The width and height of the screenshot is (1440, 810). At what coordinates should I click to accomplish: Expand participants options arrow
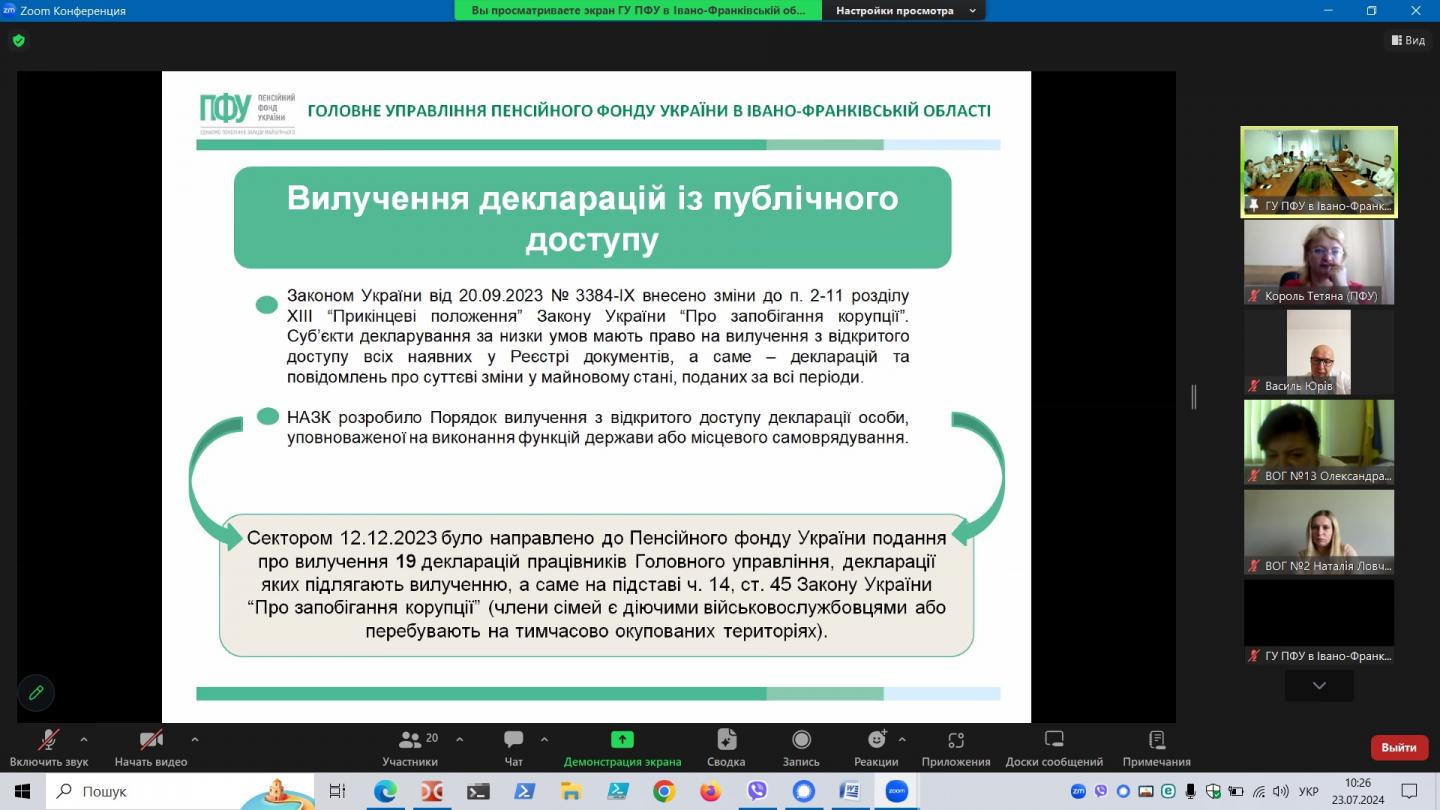pos(460,740)
